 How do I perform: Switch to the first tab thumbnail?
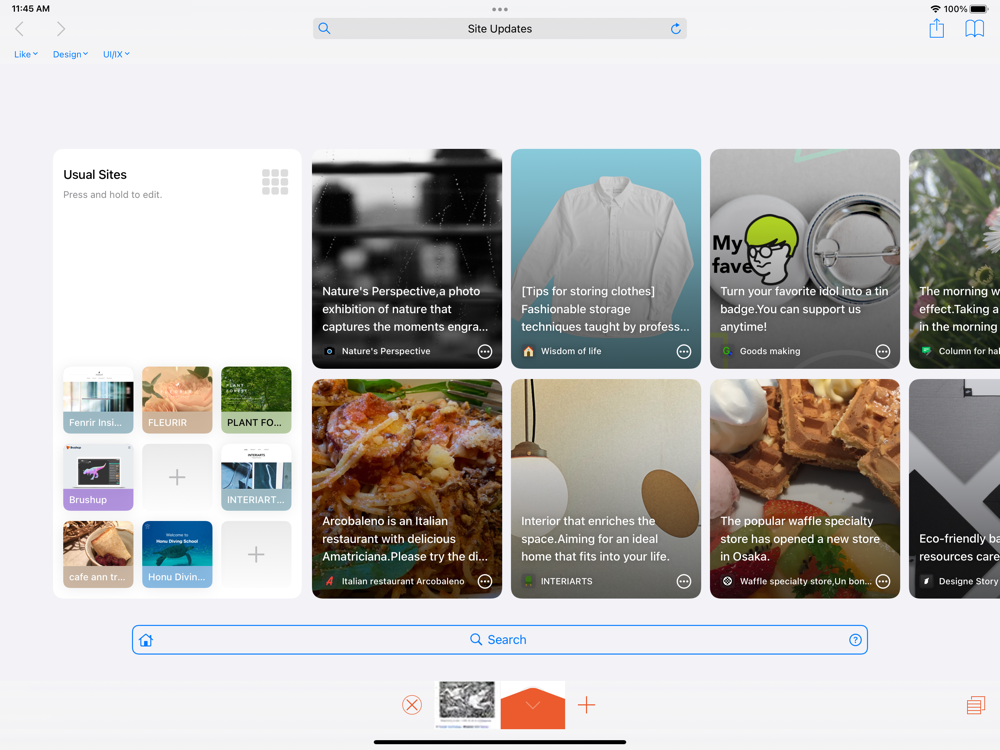point(467,704)
